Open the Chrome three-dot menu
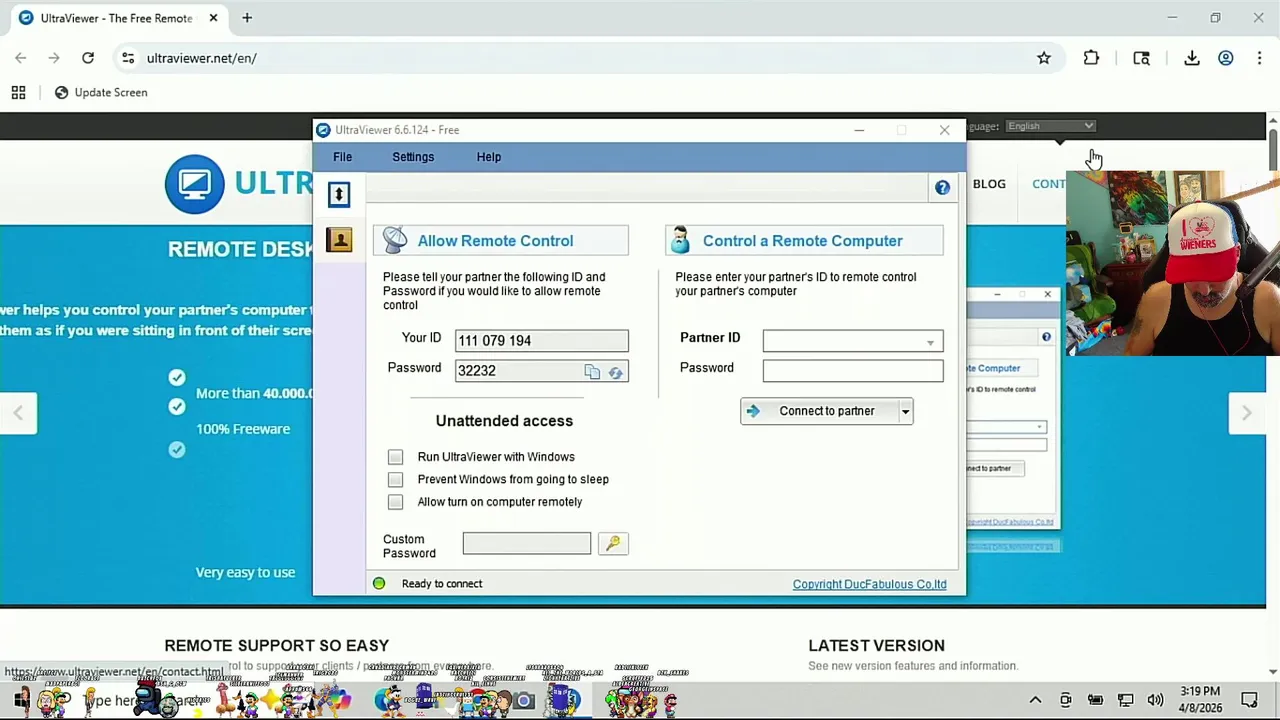1280x720 pixels. [1259, 58]
